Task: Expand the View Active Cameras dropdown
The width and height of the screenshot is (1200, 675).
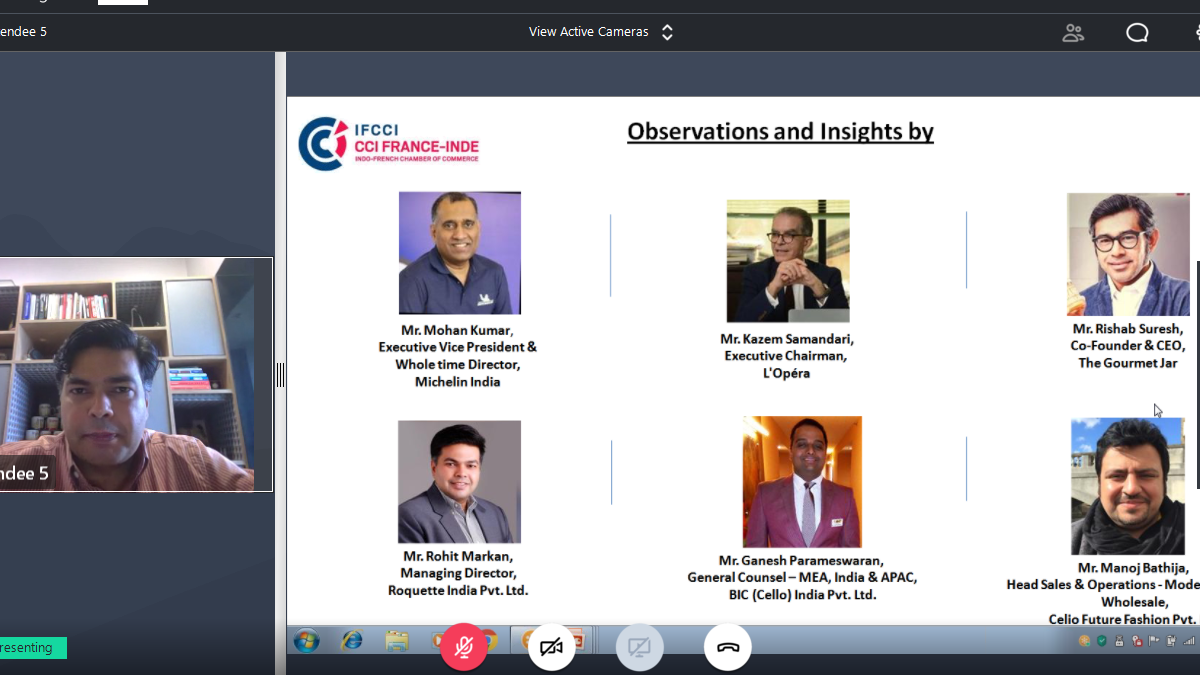Action: point(588,32)
